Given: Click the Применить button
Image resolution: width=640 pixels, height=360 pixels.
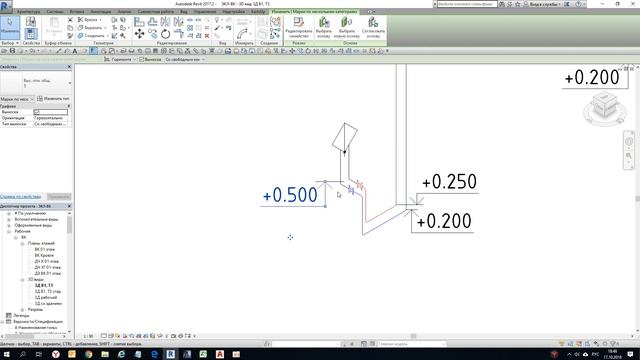Looking at the screenshot, I should (59, 197).
